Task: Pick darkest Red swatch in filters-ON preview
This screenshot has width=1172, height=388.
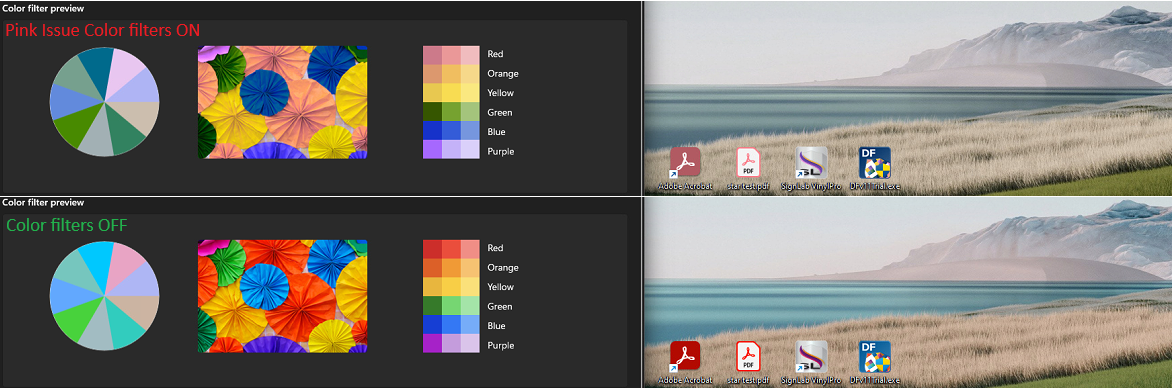Action: coord(432,55)
